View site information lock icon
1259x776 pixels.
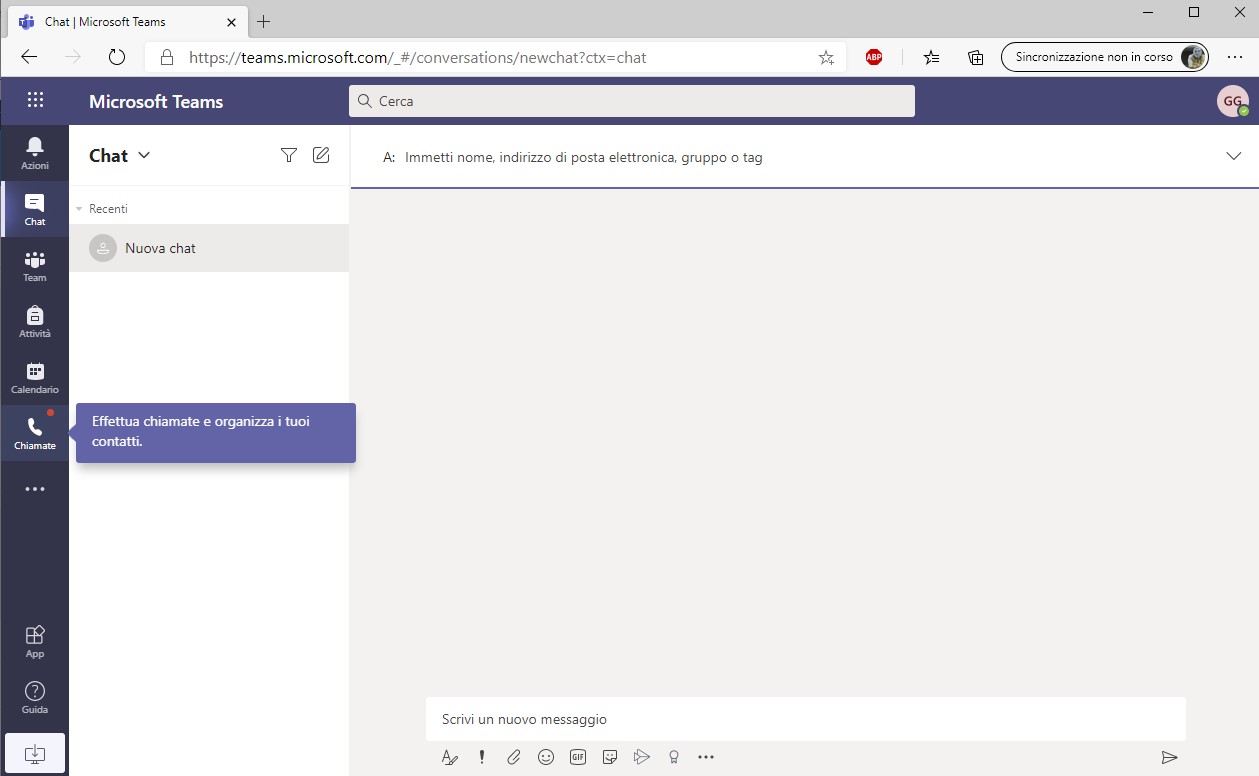pyautogui.click(x=167, y=57)
